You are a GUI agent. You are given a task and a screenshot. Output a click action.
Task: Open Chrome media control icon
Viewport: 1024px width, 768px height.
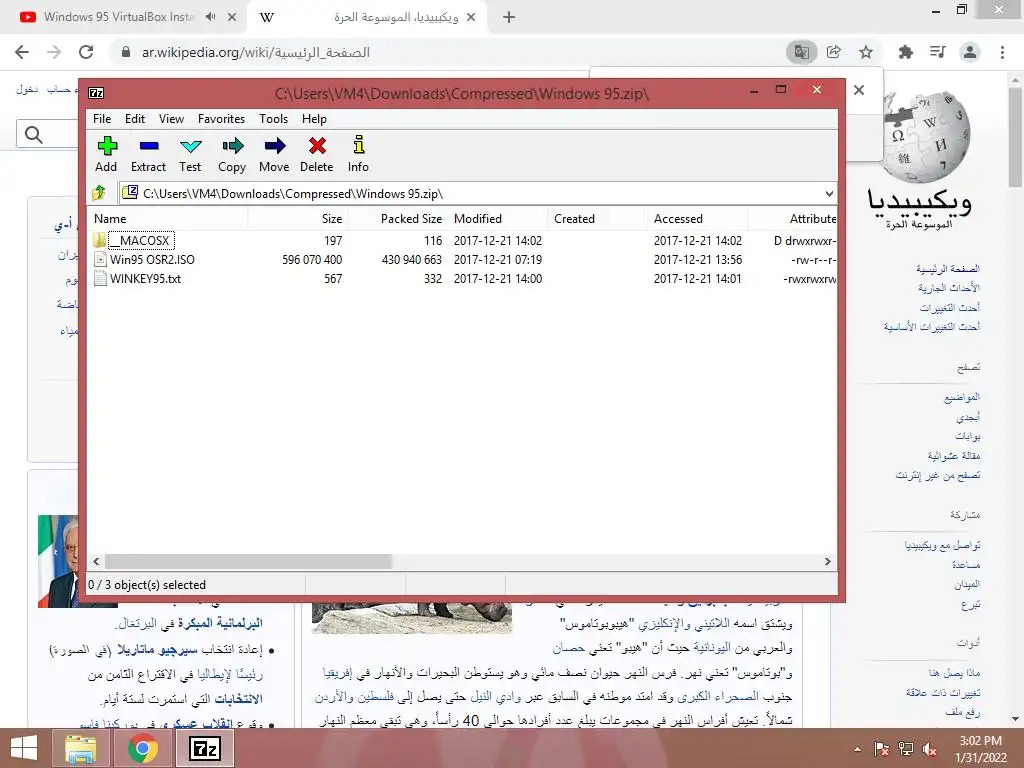click(x=938, y=52)
